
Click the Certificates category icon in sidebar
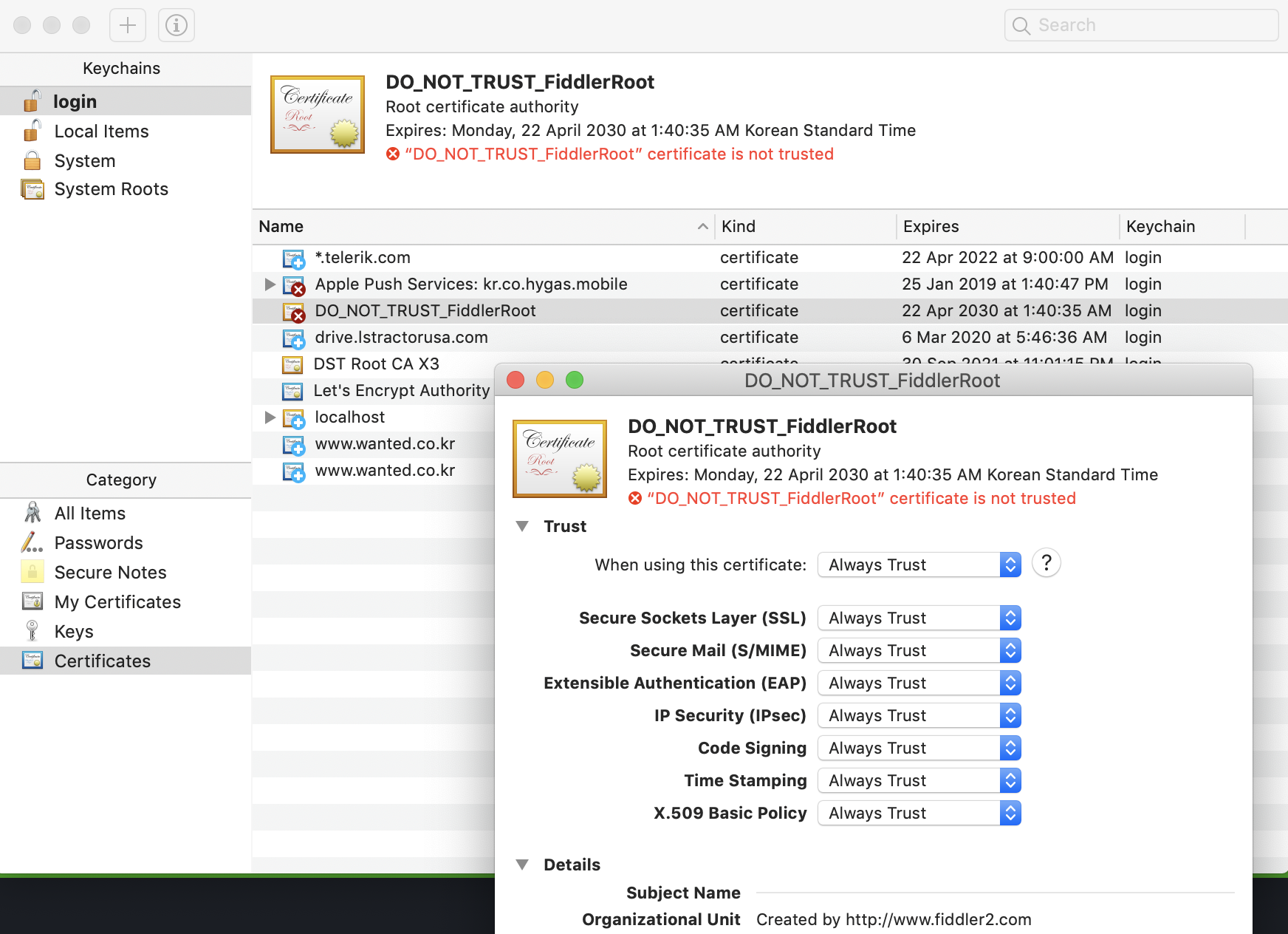pos(32,661)
